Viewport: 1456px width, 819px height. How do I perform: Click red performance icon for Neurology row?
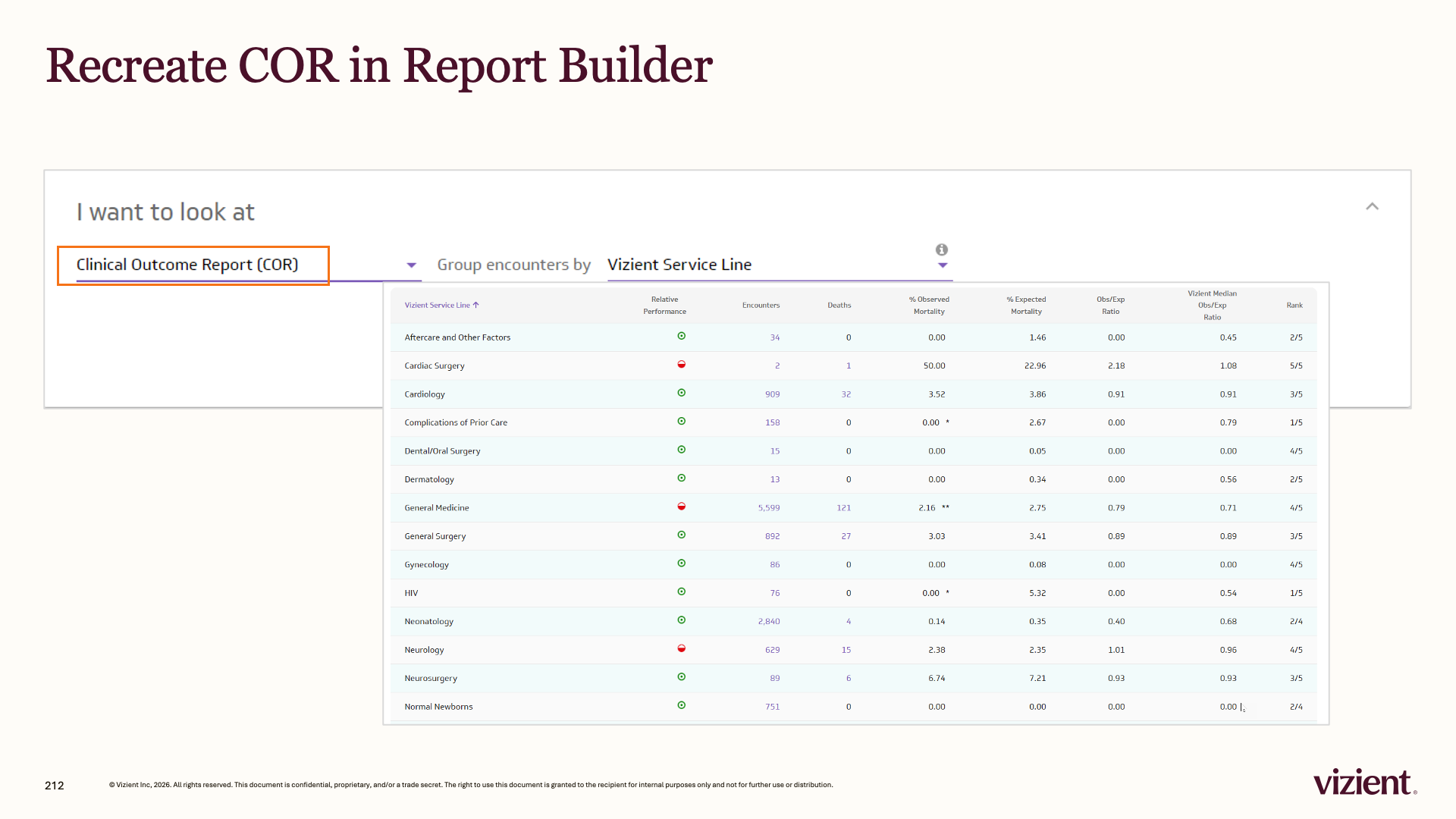[681, 649]
